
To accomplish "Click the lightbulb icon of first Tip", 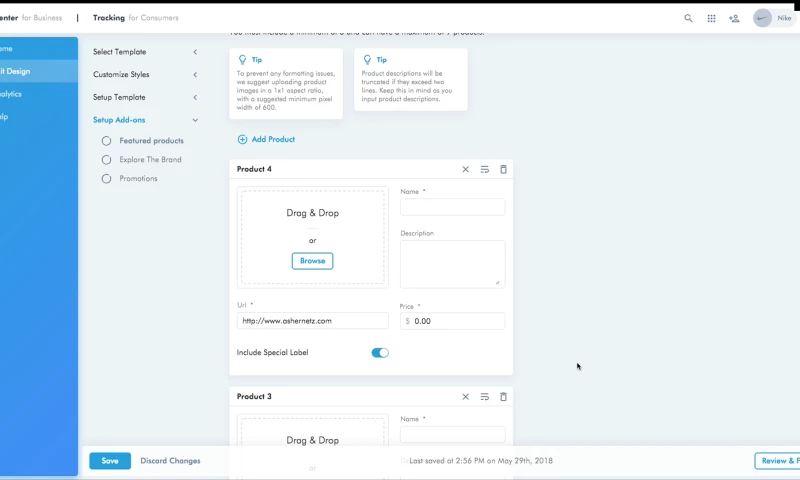I will pyautogui.click(x=242, y=60).
